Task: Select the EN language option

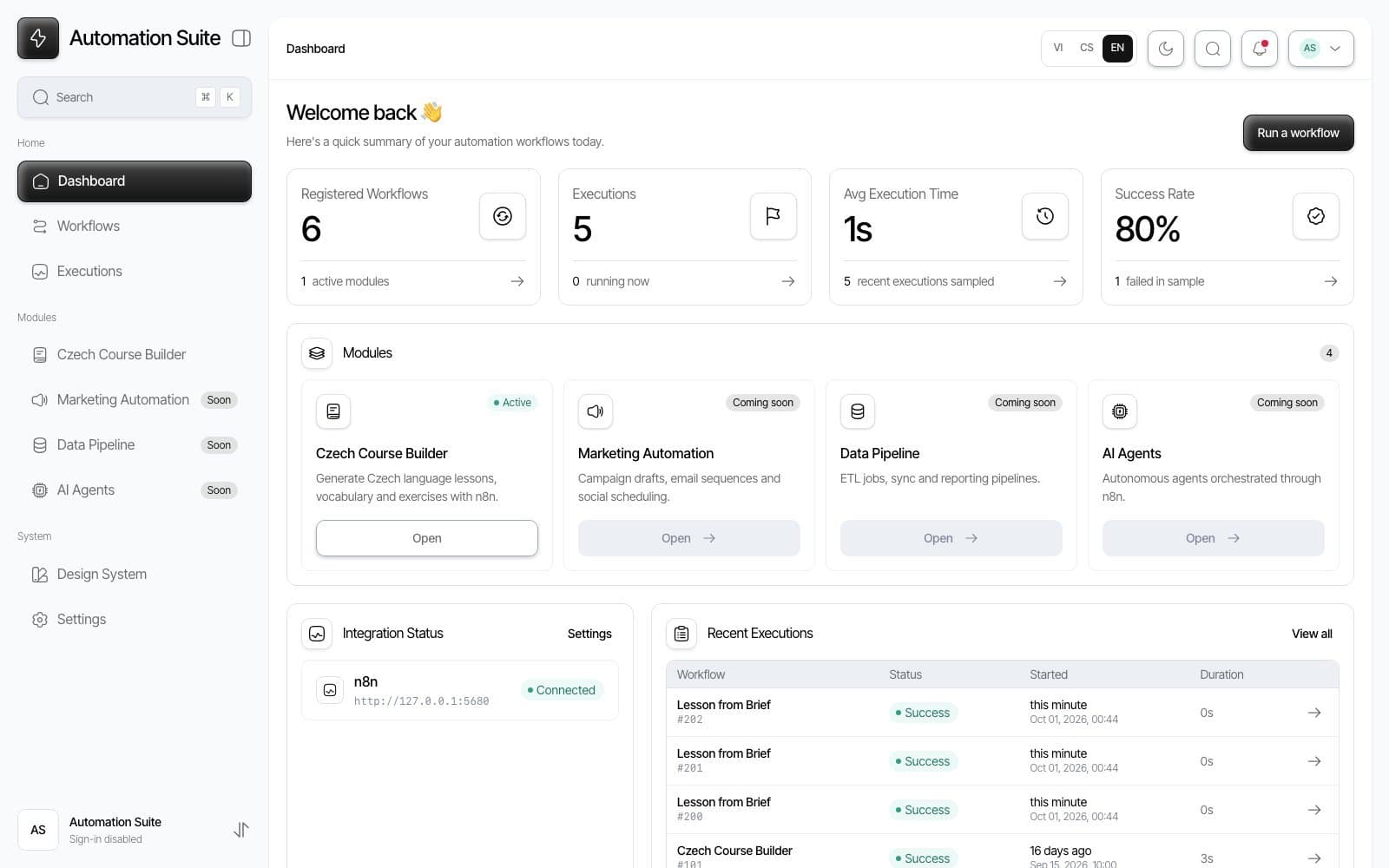Action: [1117, 48]
